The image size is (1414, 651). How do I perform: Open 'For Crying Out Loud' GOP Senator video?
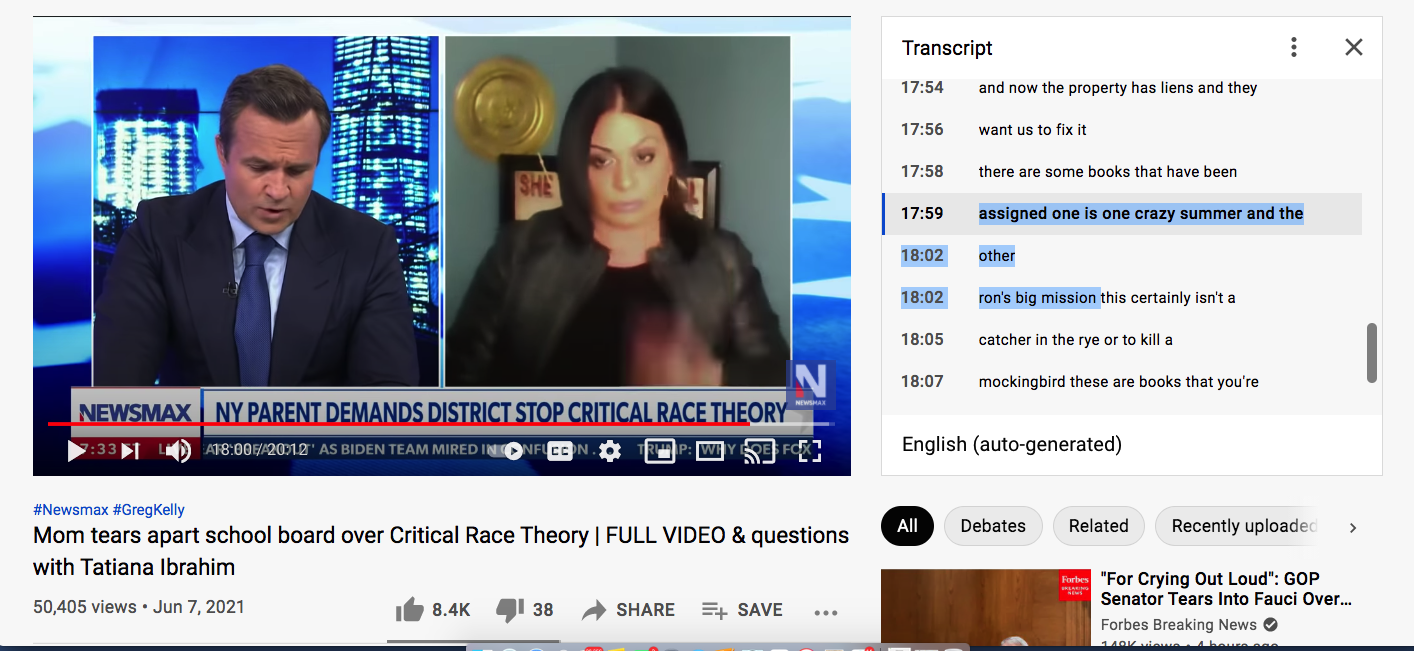pyautogui.click(x=1226, y=589)
